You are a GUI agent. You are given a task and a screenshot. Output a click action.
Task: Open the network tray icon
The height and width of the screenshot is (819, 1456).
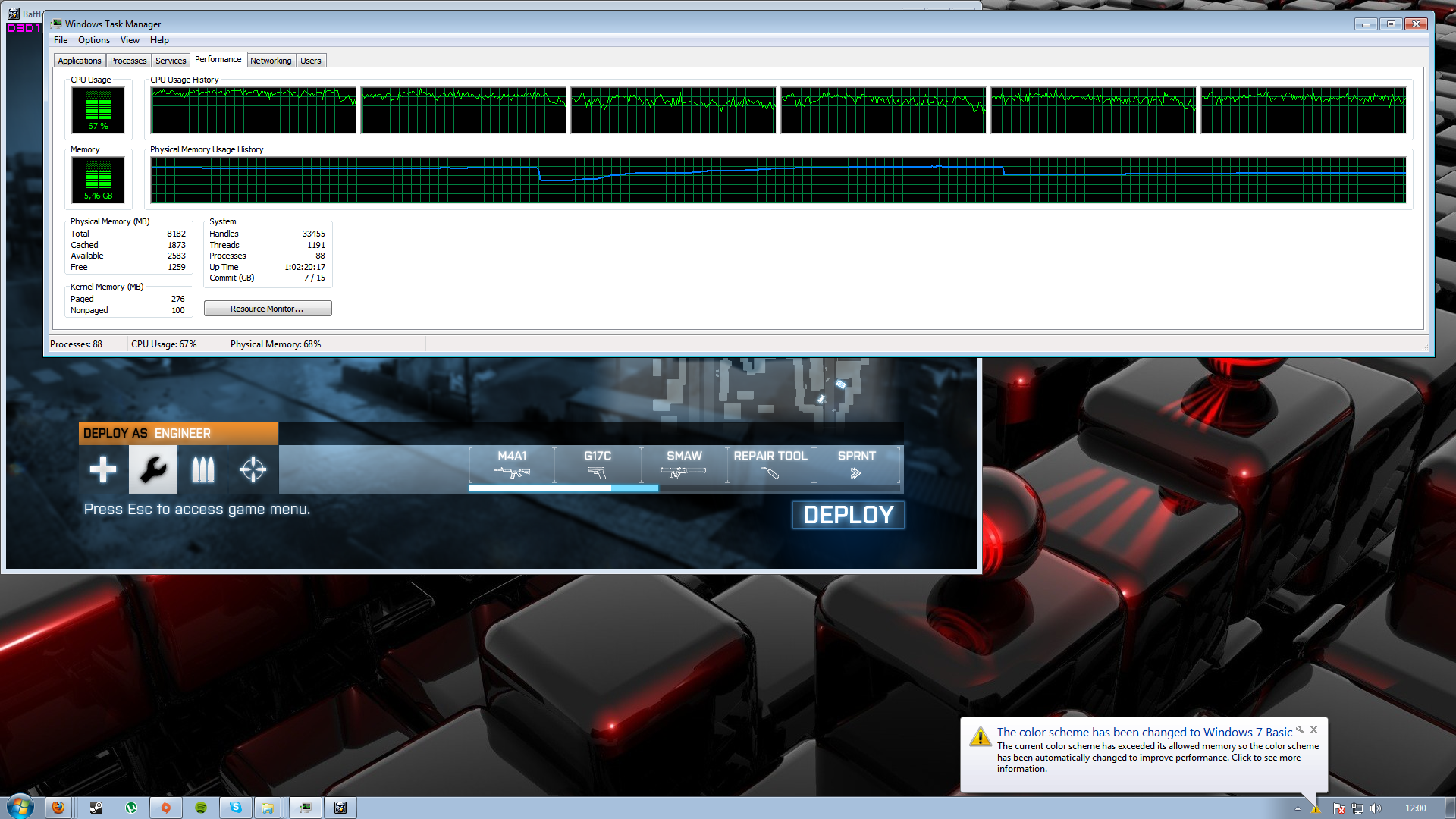pyautogui.click(x=1357, y=808)
